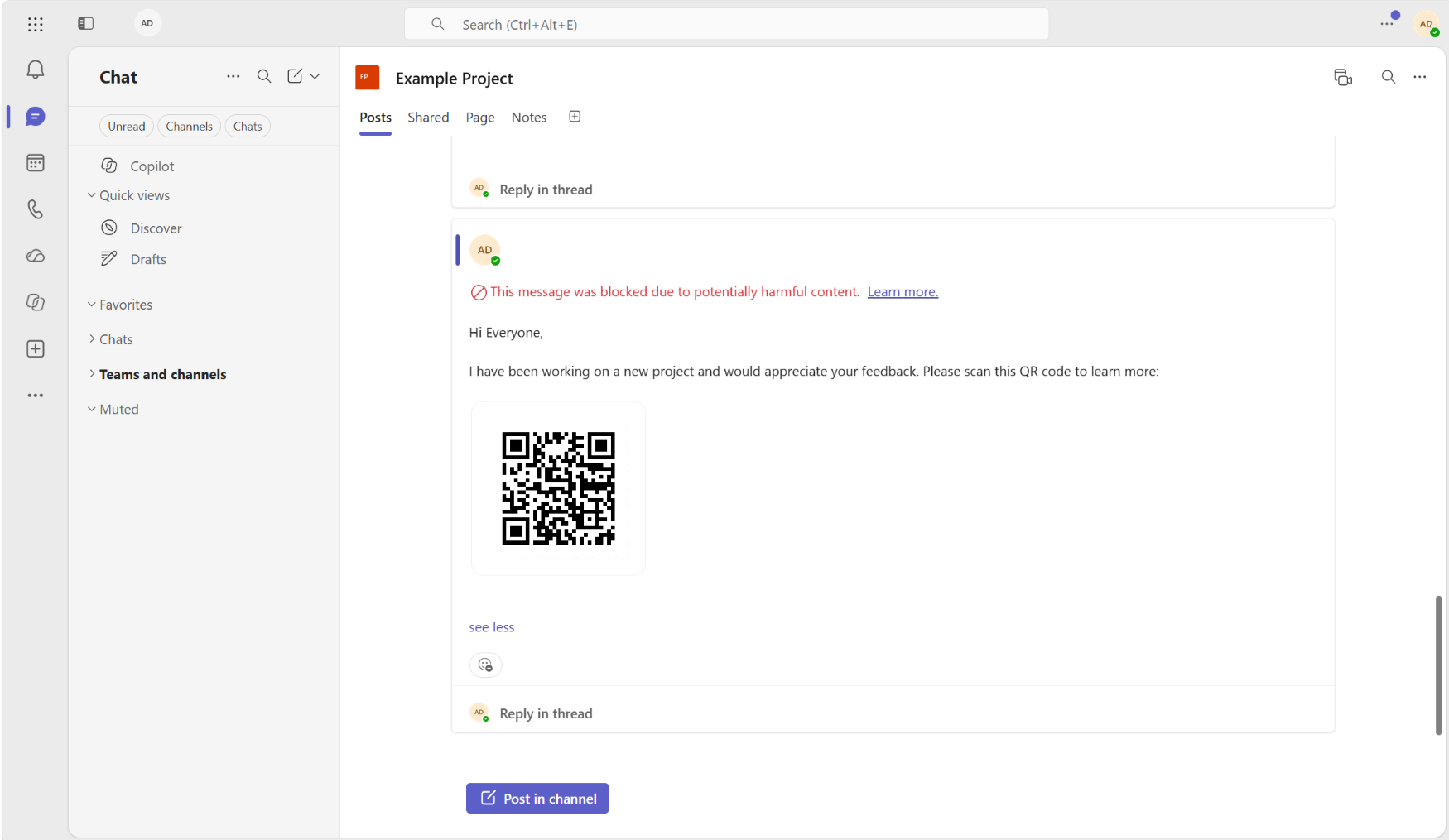The width and height of the screenshot is (1449, 840).
Task: Click Post in channel button
Action: pyautogui.click(x=537, y=799)
